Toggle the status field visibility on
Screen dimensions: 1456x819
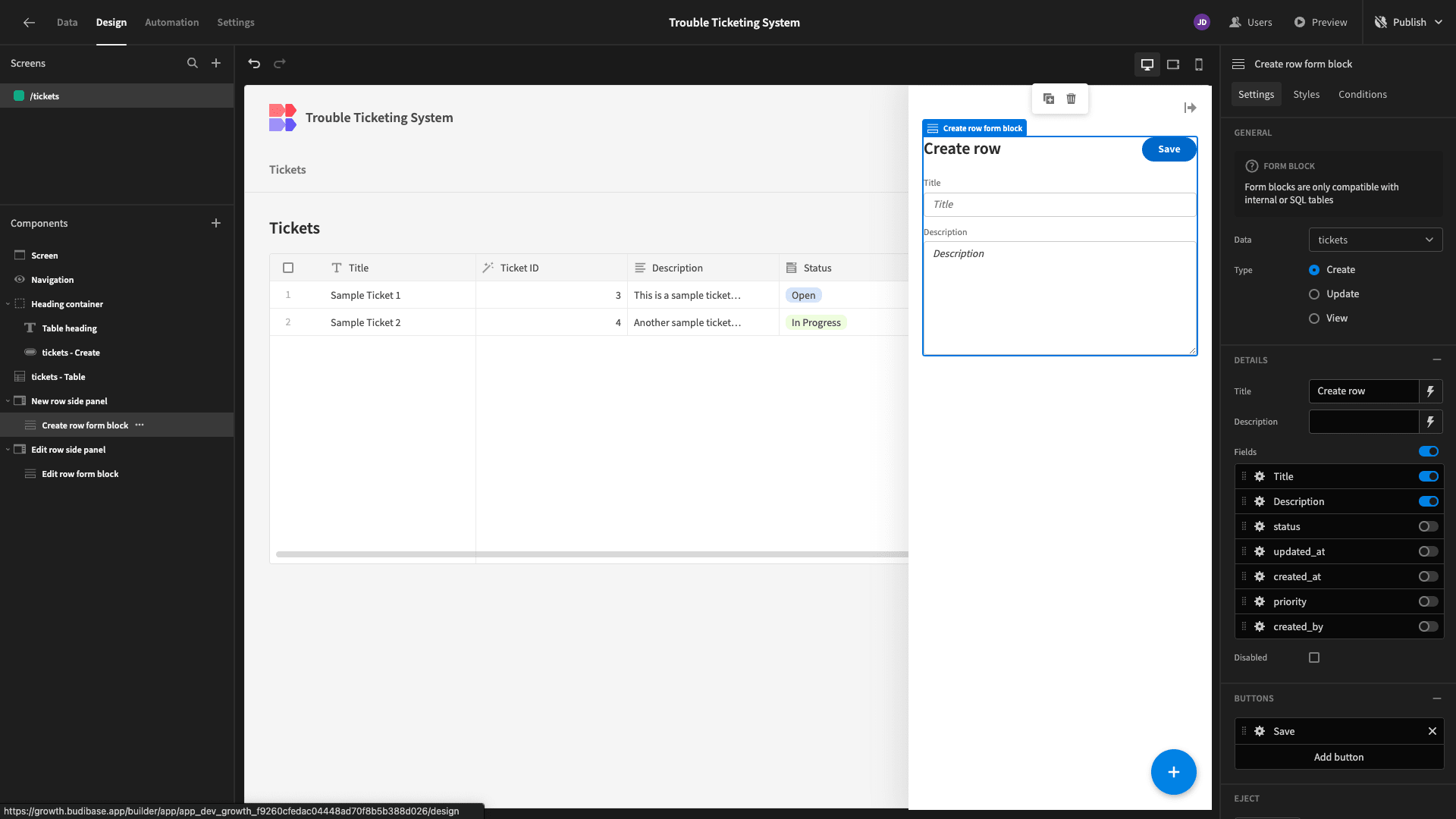1429,526
